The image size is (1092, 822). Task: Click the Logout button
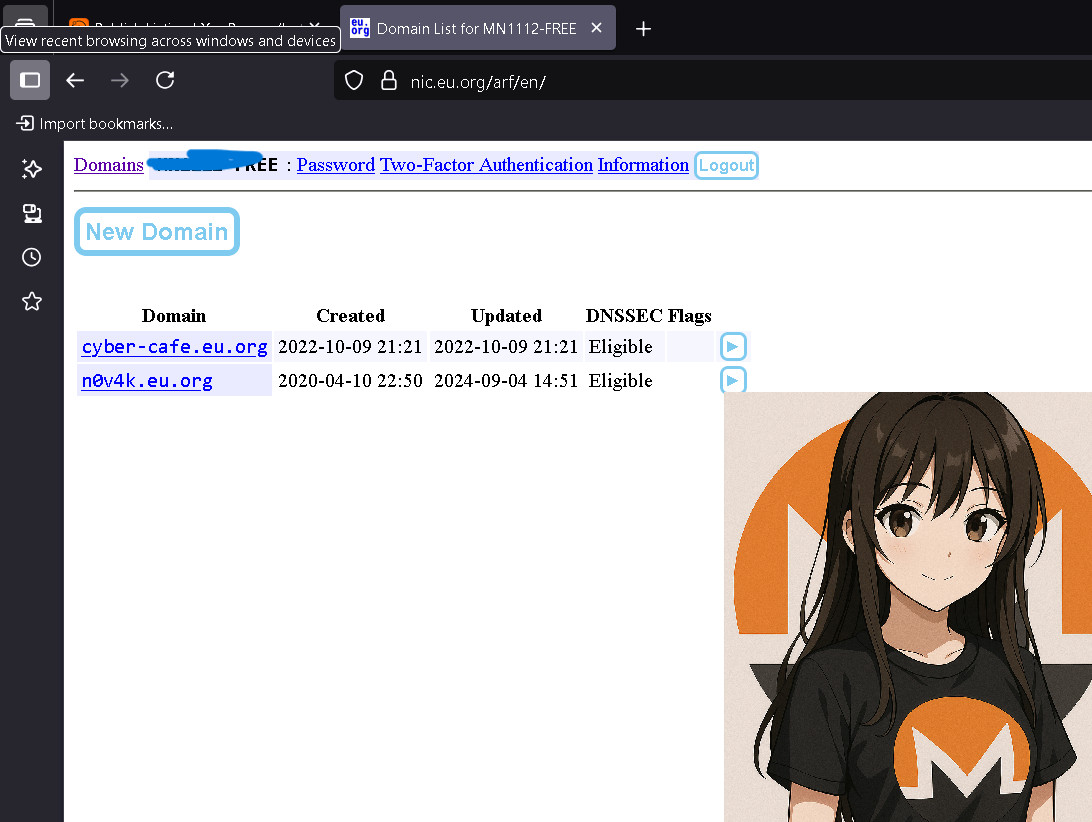726,165
